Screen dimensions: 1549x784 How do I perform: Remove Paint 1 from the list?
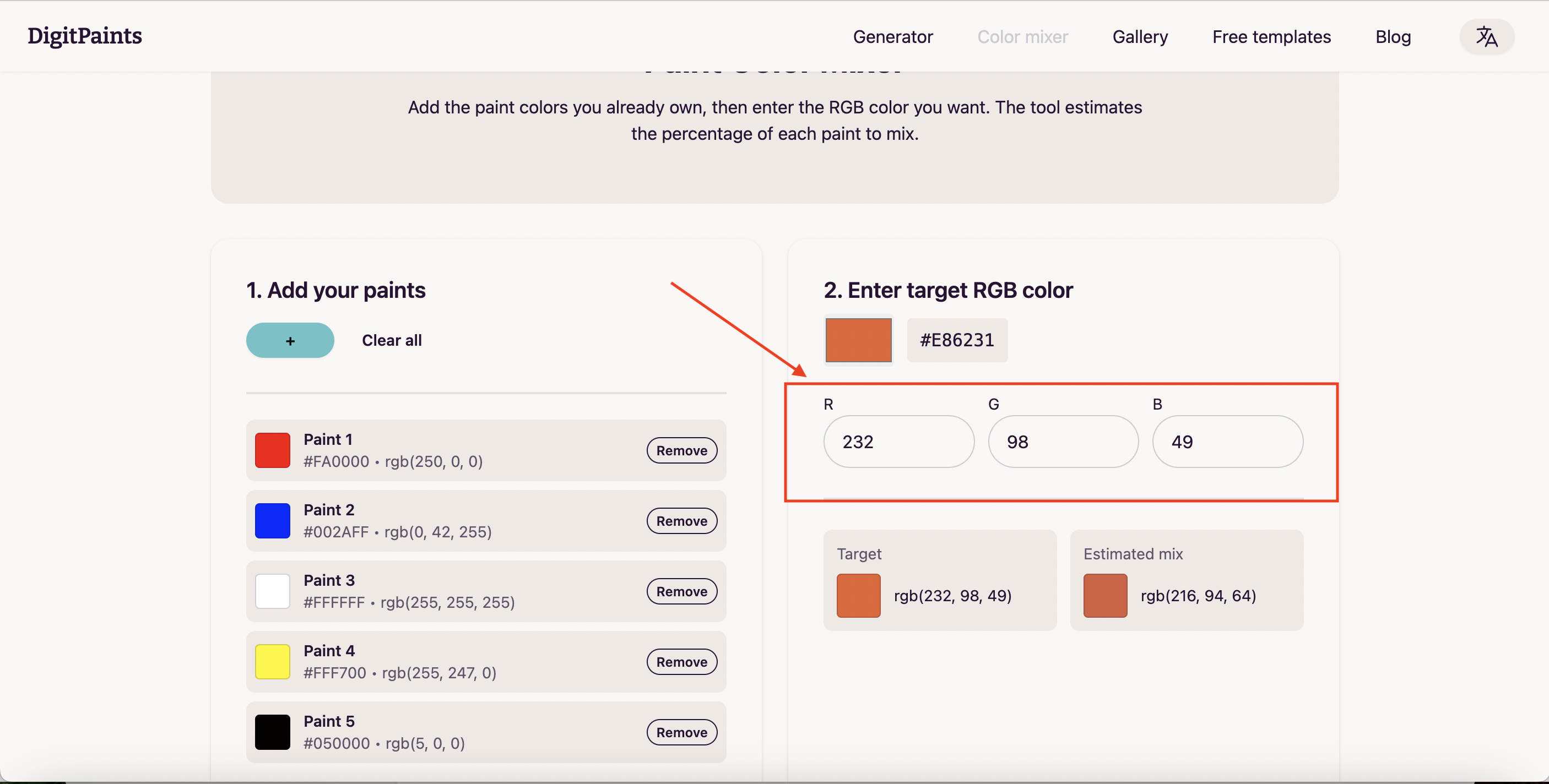[681, 450]
